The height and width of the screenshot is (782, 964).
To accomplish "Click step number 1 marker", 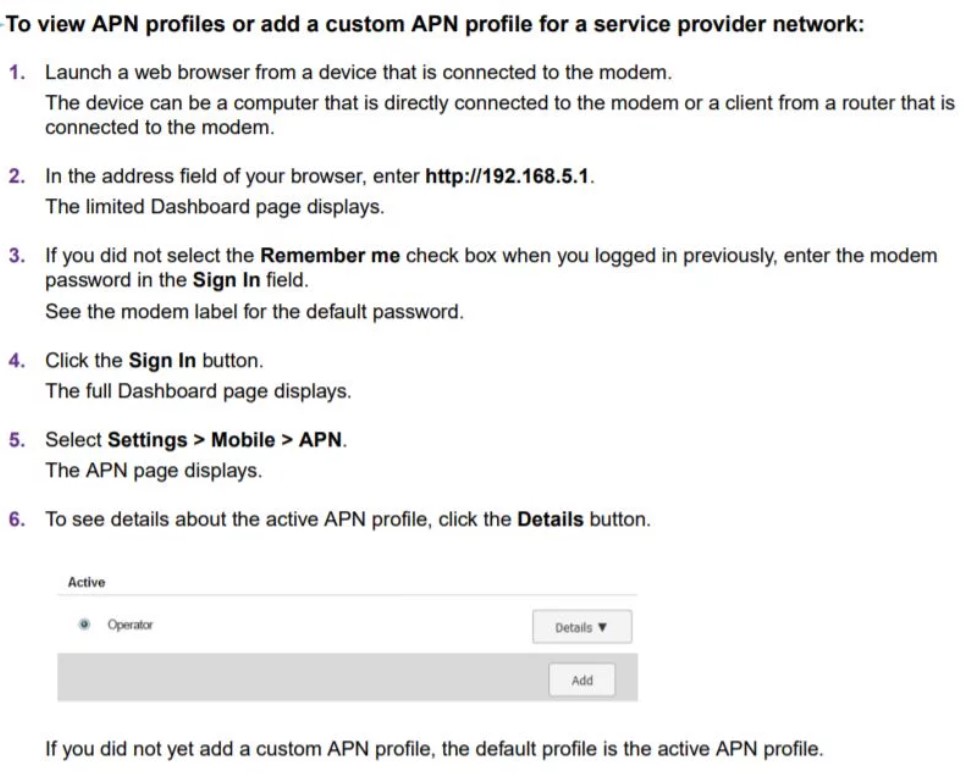I will [17, 73].
